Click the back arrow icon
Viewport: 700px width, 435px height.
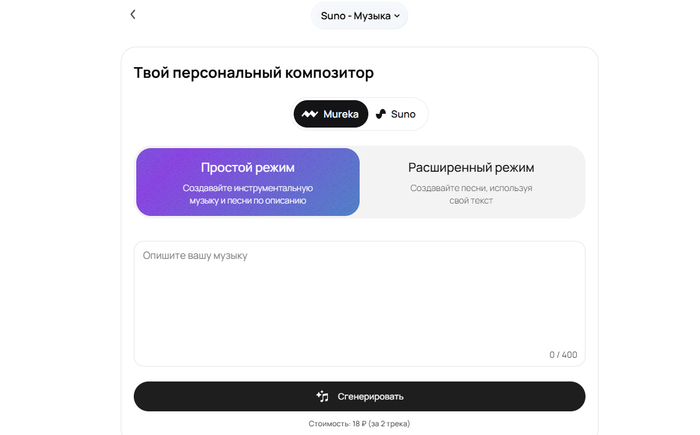(x=133, y=15)
